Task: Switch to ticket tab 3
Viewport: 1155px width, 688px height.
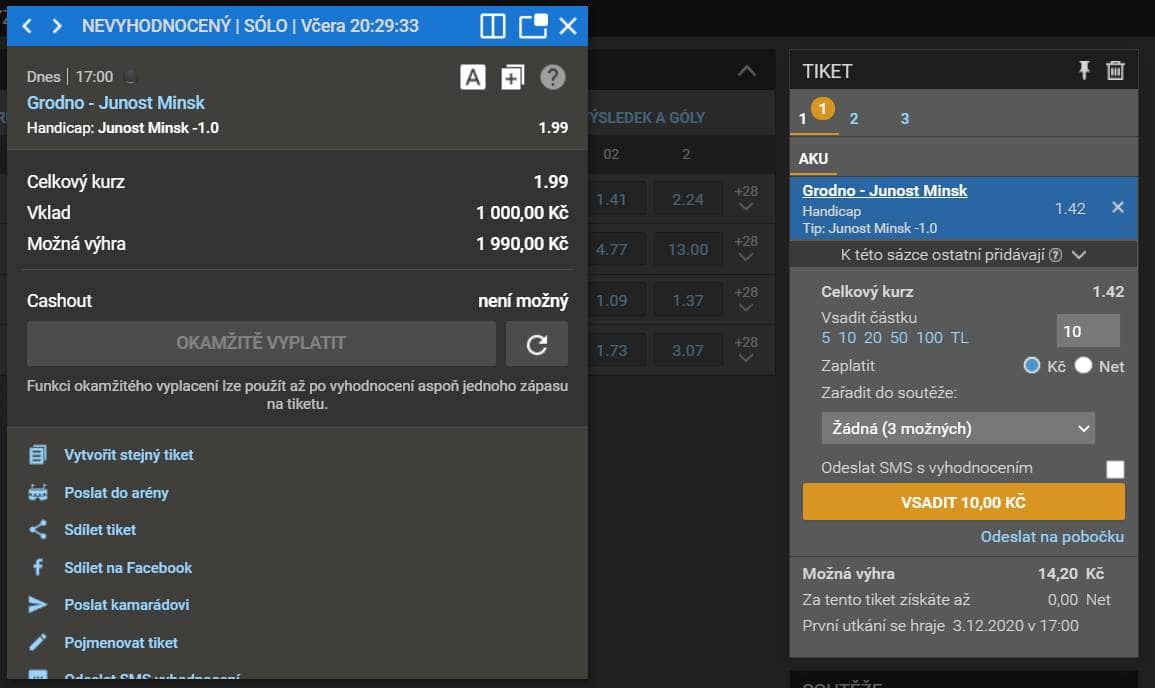Action: [x=904, y=119]
